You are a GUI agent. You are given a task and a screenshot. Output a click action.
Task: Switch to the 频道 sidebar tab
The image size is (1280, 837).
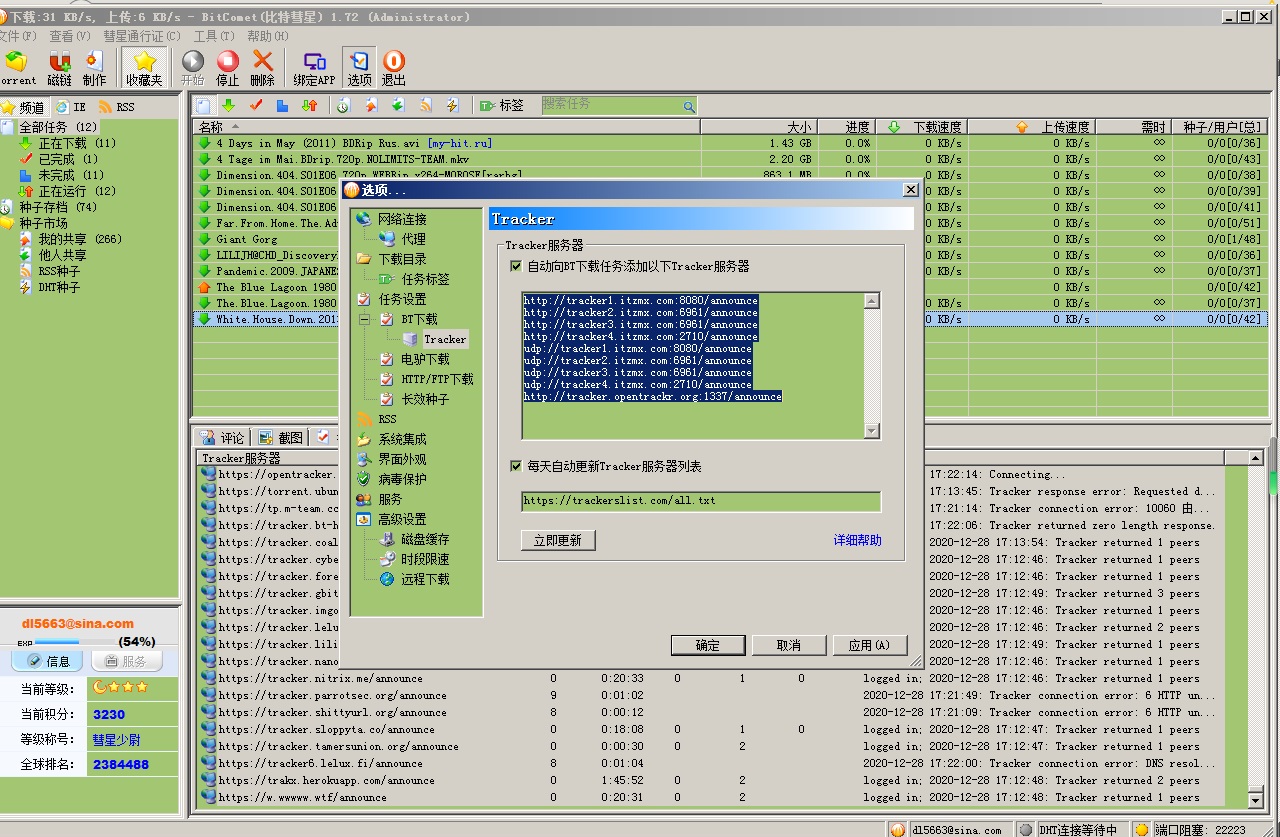(24, 107)
